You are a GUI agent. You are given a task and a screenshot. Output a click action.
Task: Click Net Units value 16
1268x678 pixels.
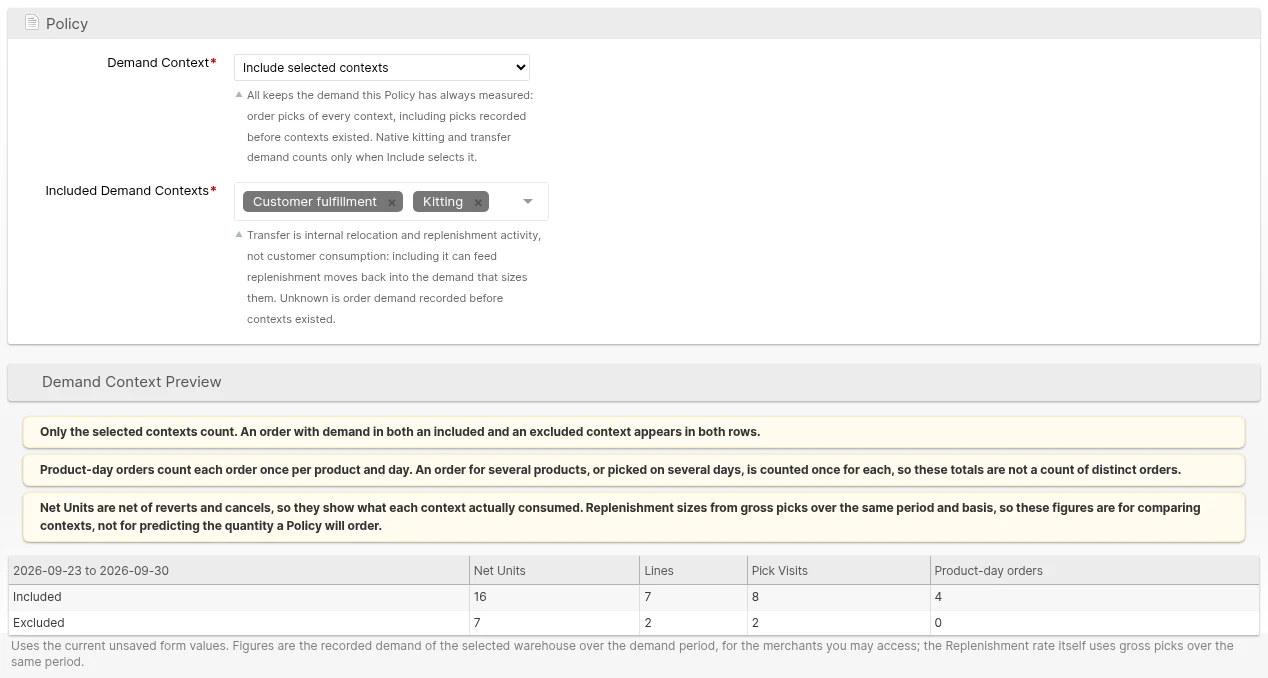click(x=480, y=596)
